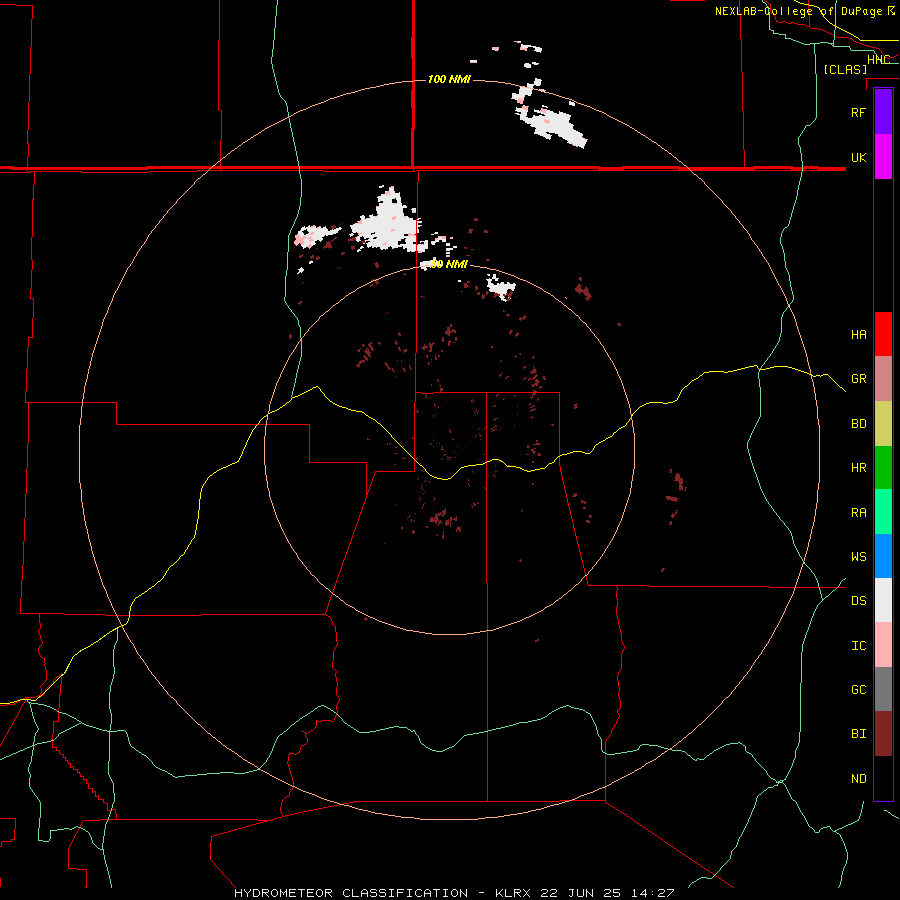This screenshot has height=900, width=900.
Task: Click the [CLAS] units label
Action: coord(845,69)
